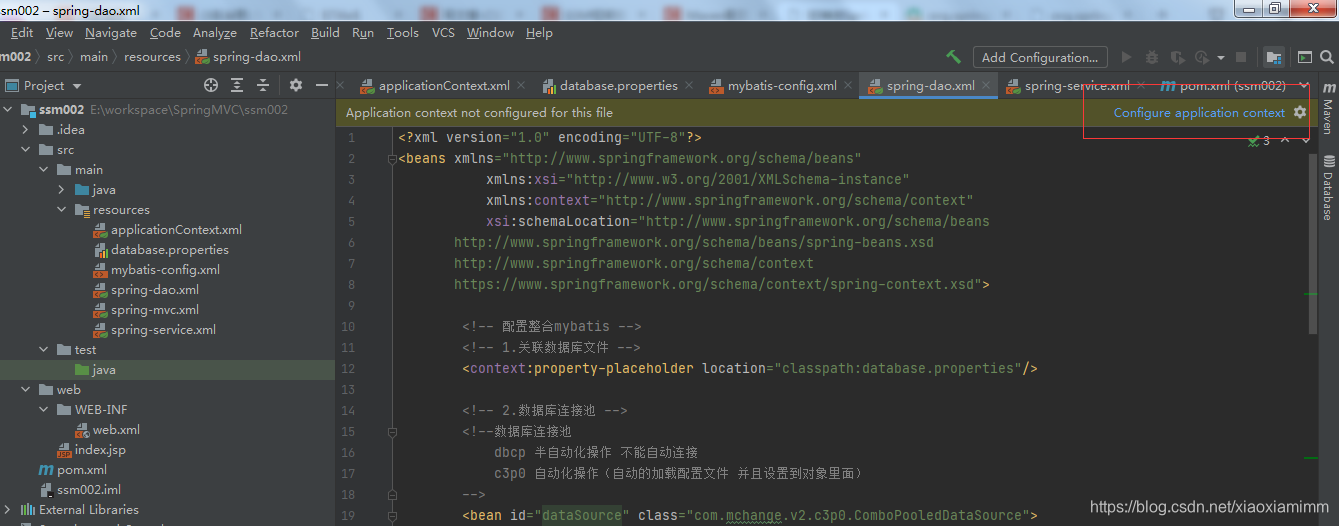Click Run with Coverage icon
This screenshot has width=1339, height=526.
[1178, 58]
